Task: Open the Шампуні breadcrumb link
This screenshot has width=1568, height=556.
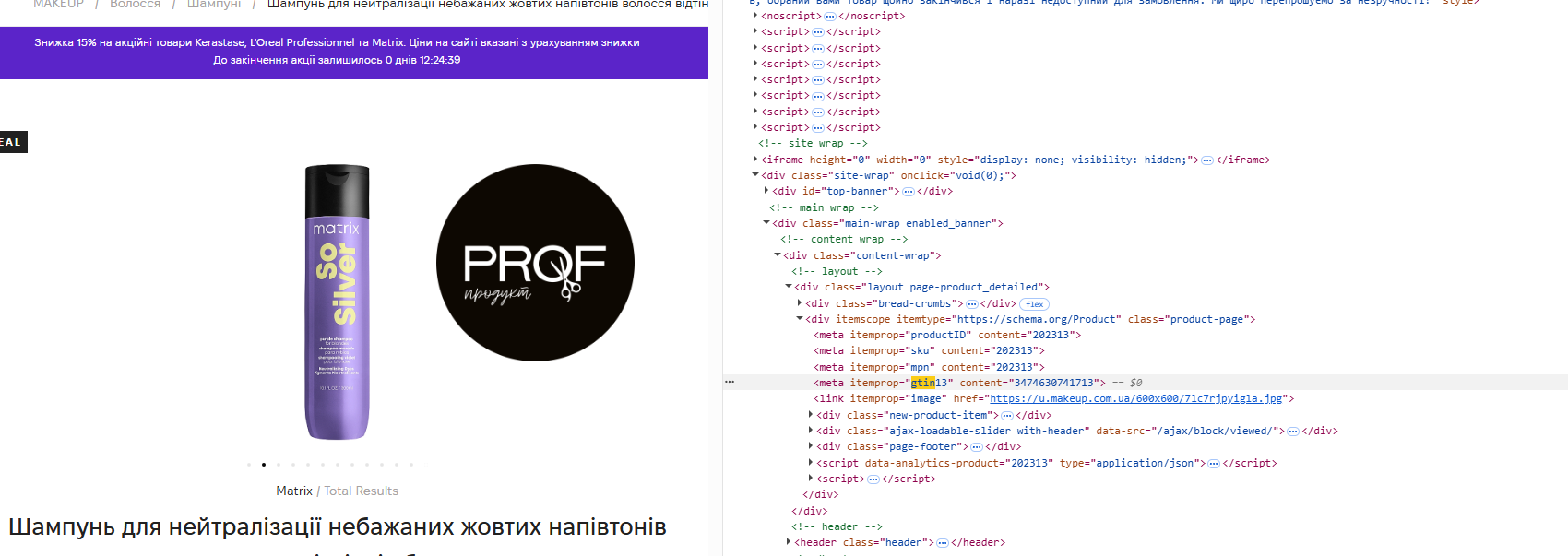Action: (214, 5)
